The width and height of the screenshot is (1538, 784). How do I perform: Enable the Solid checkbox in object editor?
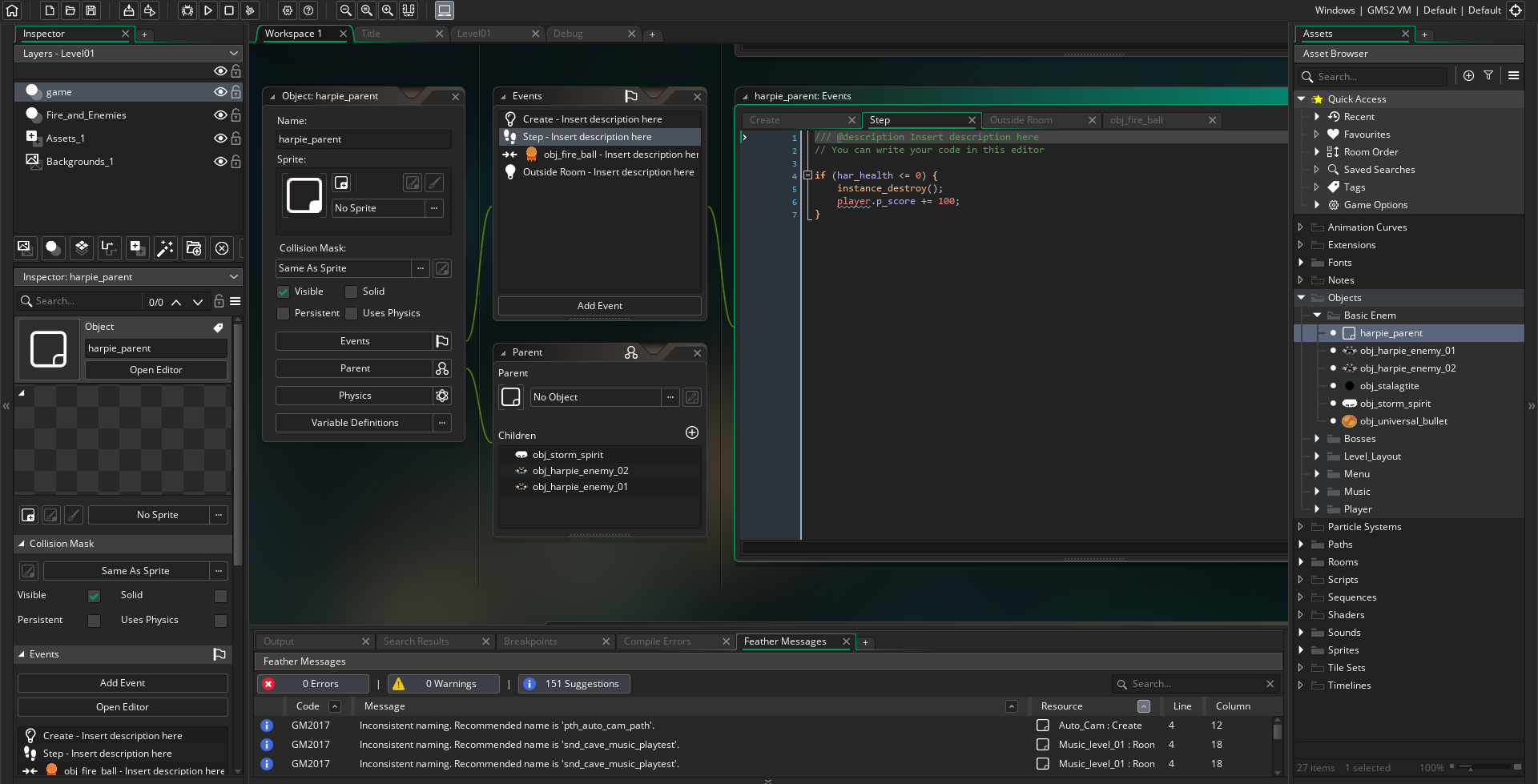[x=351, y=291]
